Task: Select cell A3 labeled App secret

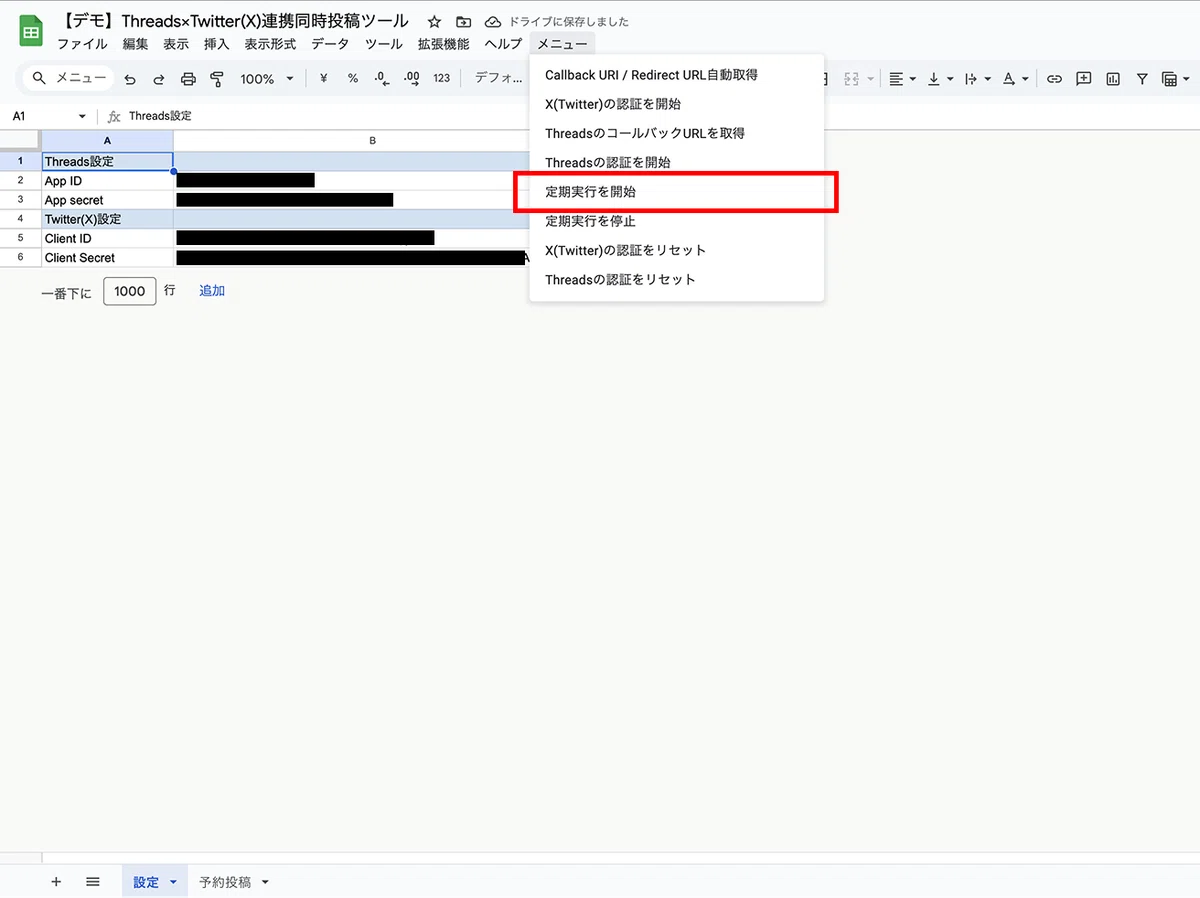Action: pyautogui.click(x=107, y=200)
